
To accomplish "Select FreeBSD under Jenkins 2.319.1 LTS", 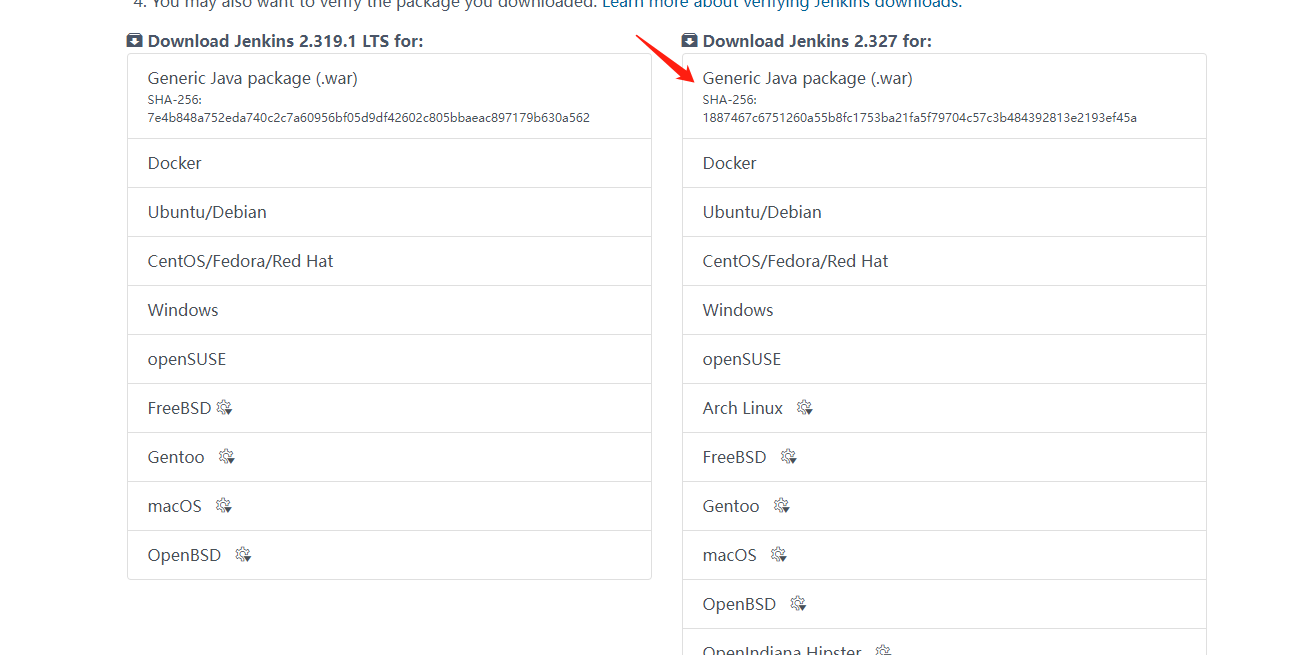I will [389, 408].
